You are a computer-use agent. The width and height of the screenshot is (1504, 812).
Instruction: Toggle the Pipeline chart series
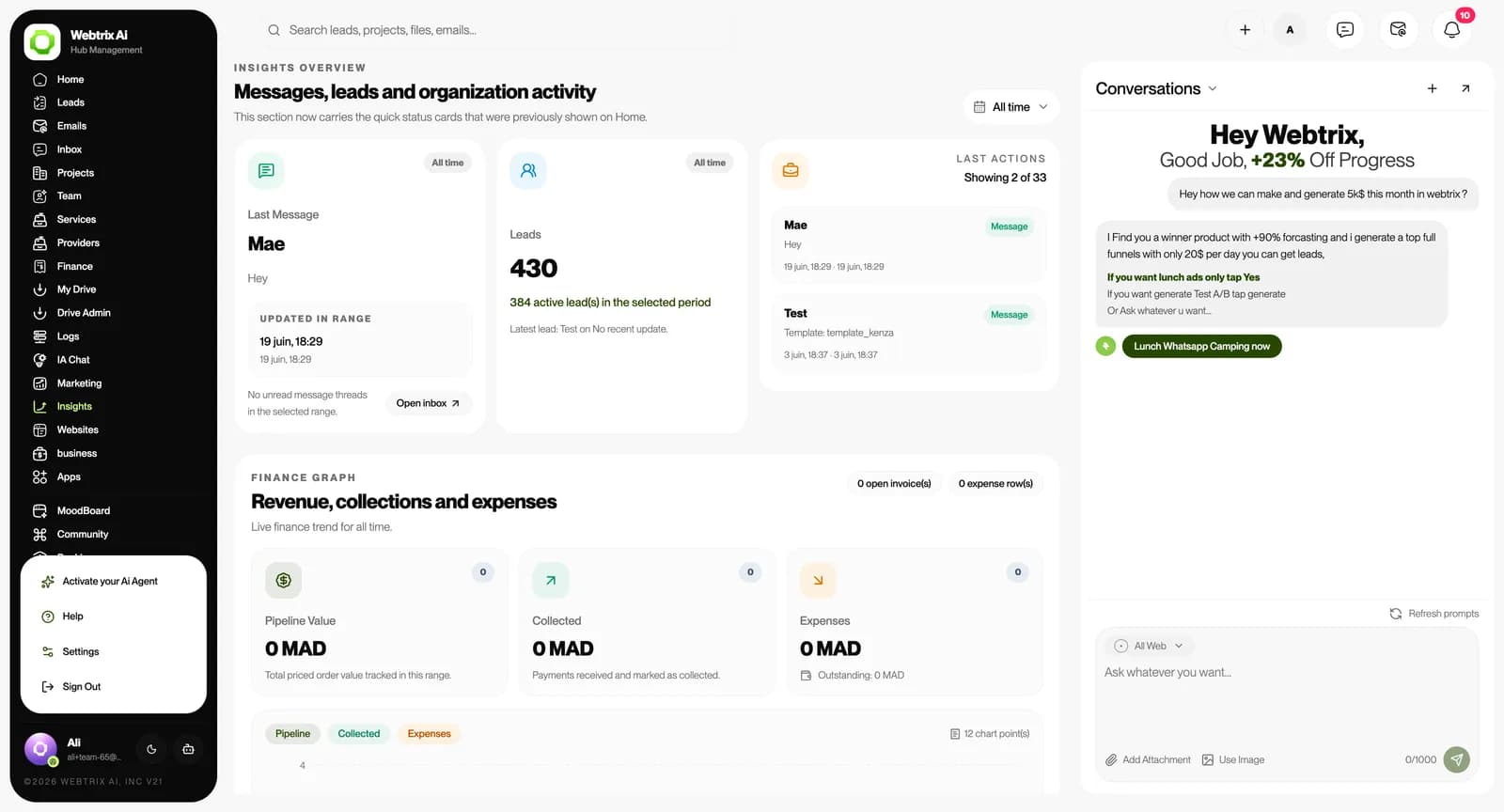292,734
